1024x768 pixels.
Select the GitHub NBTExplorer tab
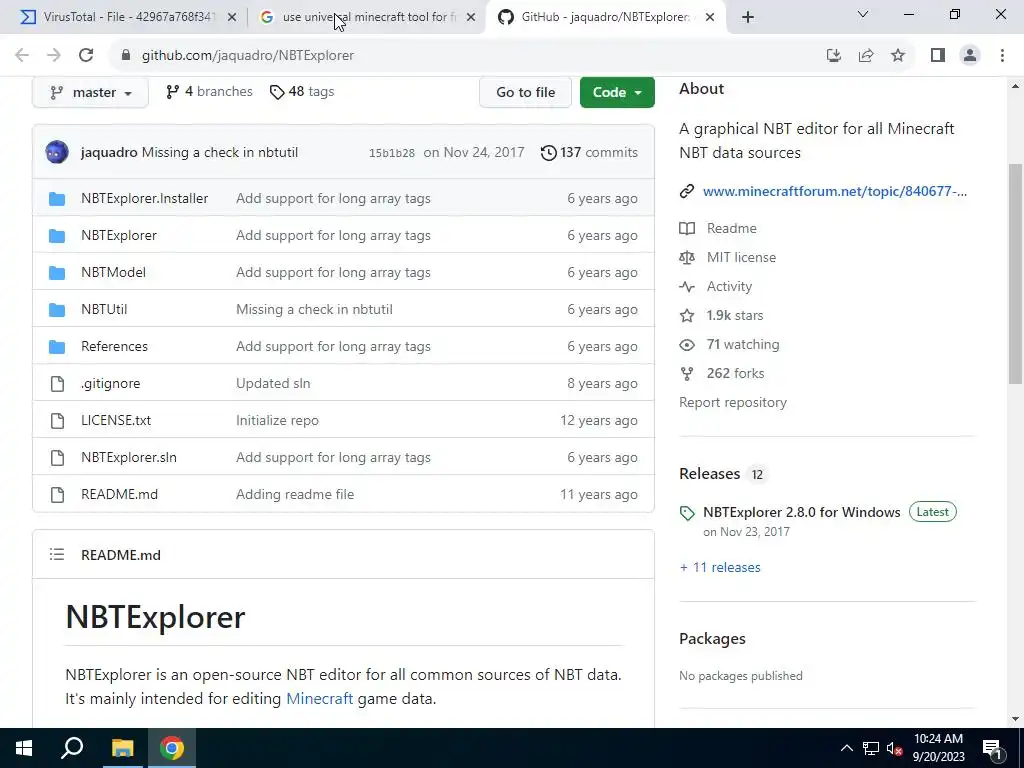click(x=605, y=17)
